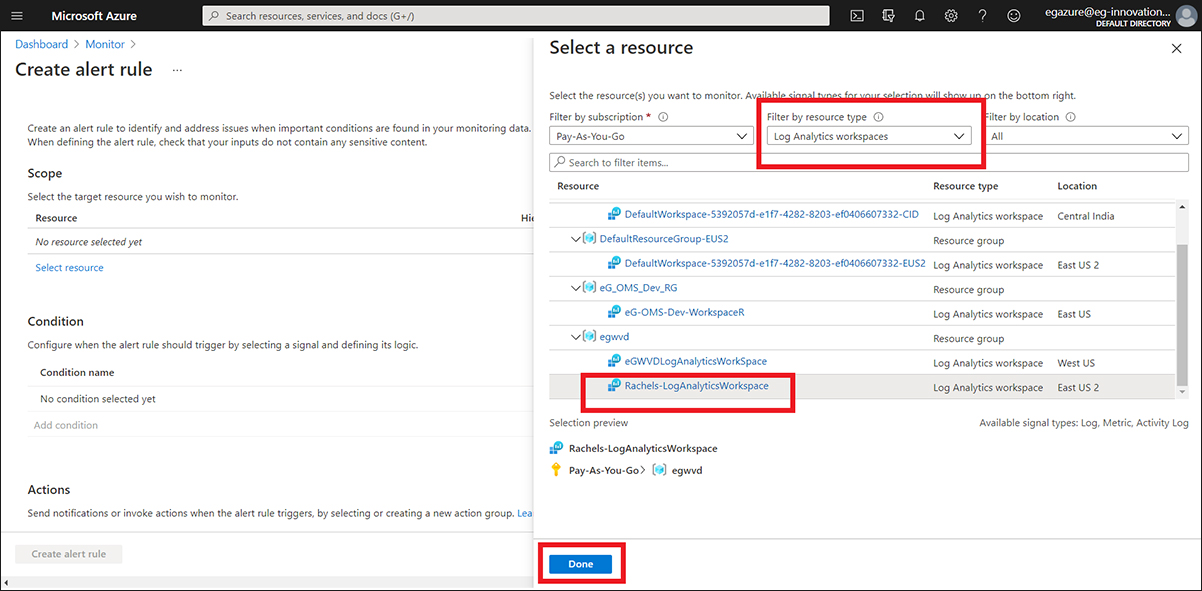
Task: Click egwvd in selection preview path
Action: (687, 470)
